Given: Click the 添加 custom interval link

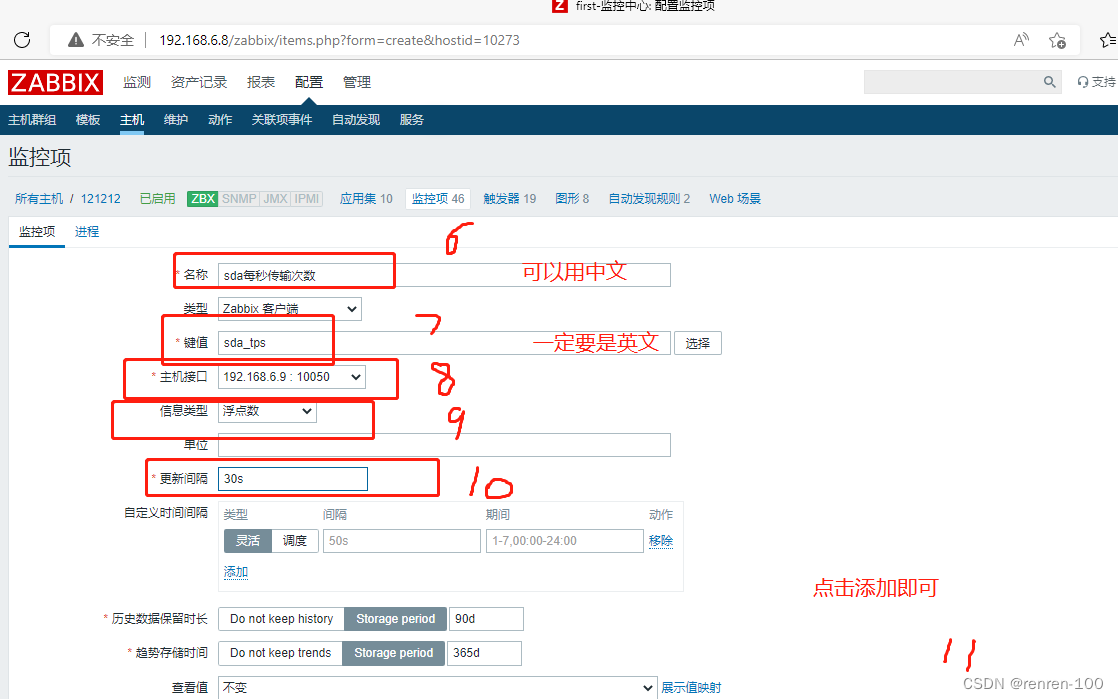Looking at the screenshot, I should click(x=236, y=572).
